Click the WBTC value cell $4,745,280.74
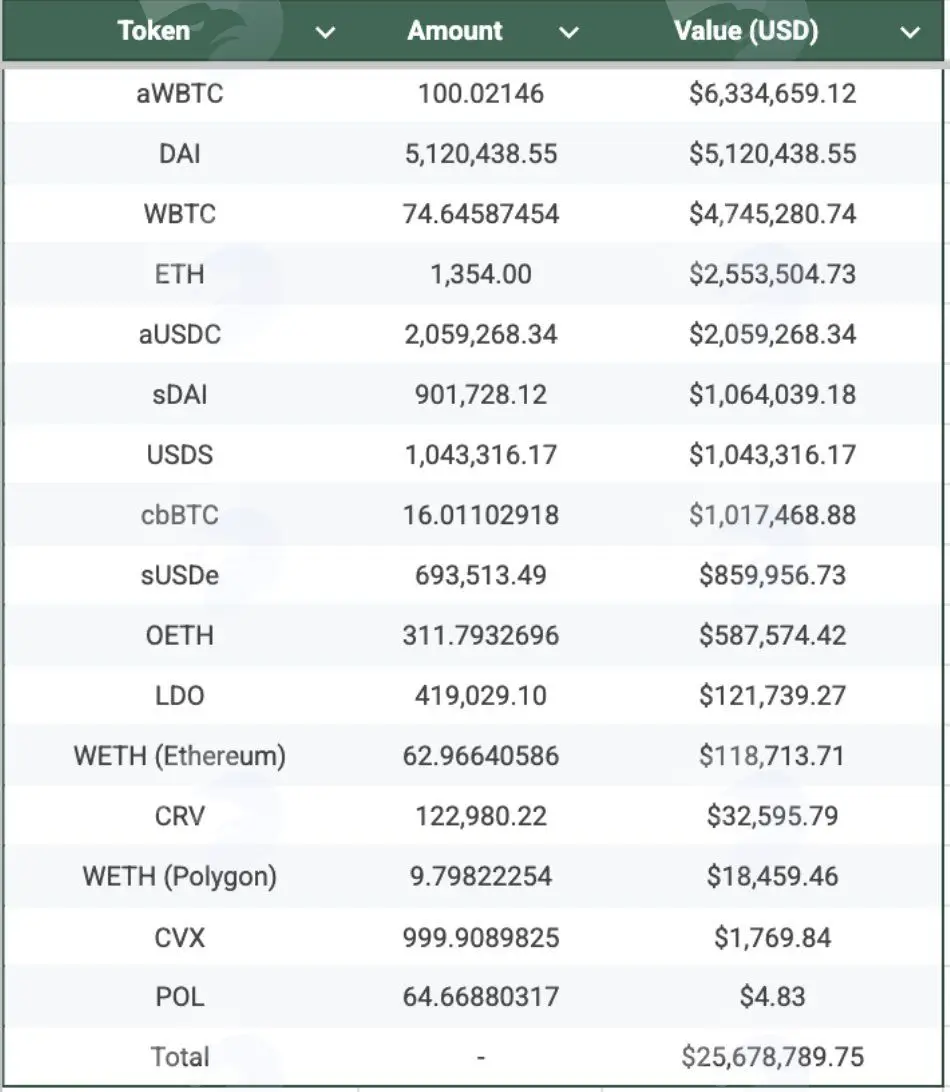This screenshot has height=1092, width=950. (x=772, y=214)
